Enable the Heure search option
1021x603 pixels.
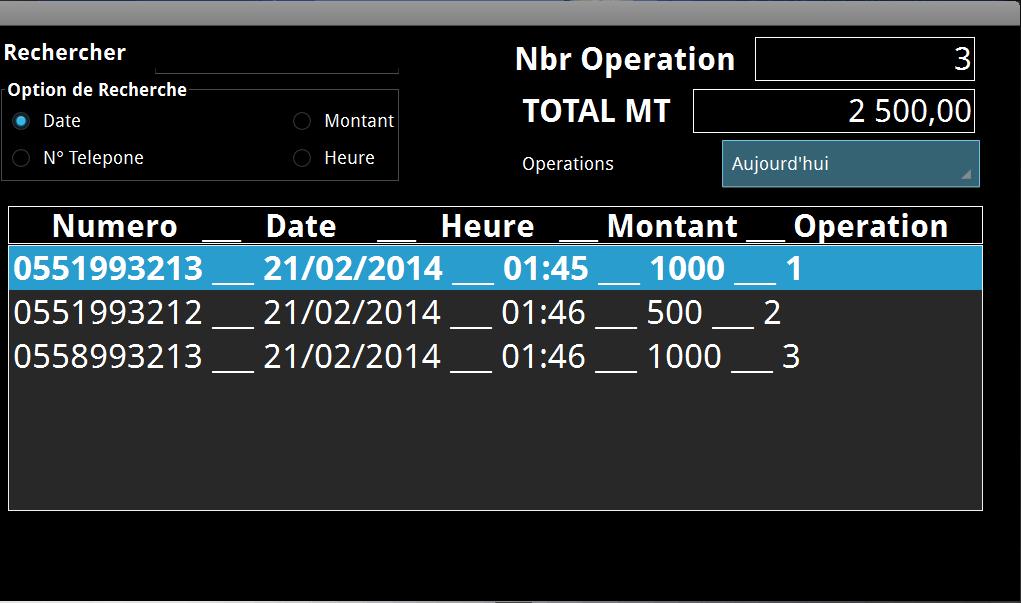coord(302,158)
